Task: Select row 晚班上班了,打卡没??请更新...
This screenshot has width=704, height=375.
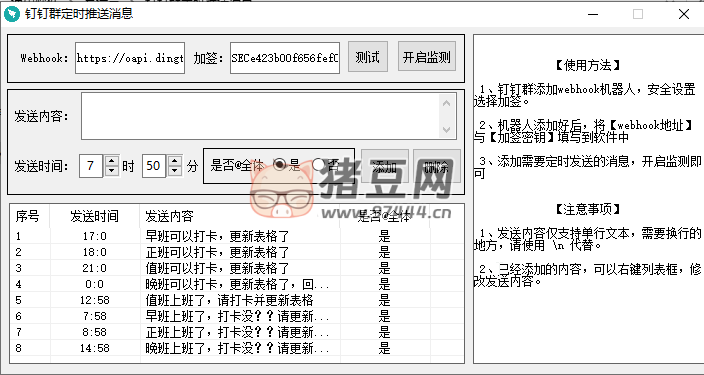Action: tap(237, 348)
